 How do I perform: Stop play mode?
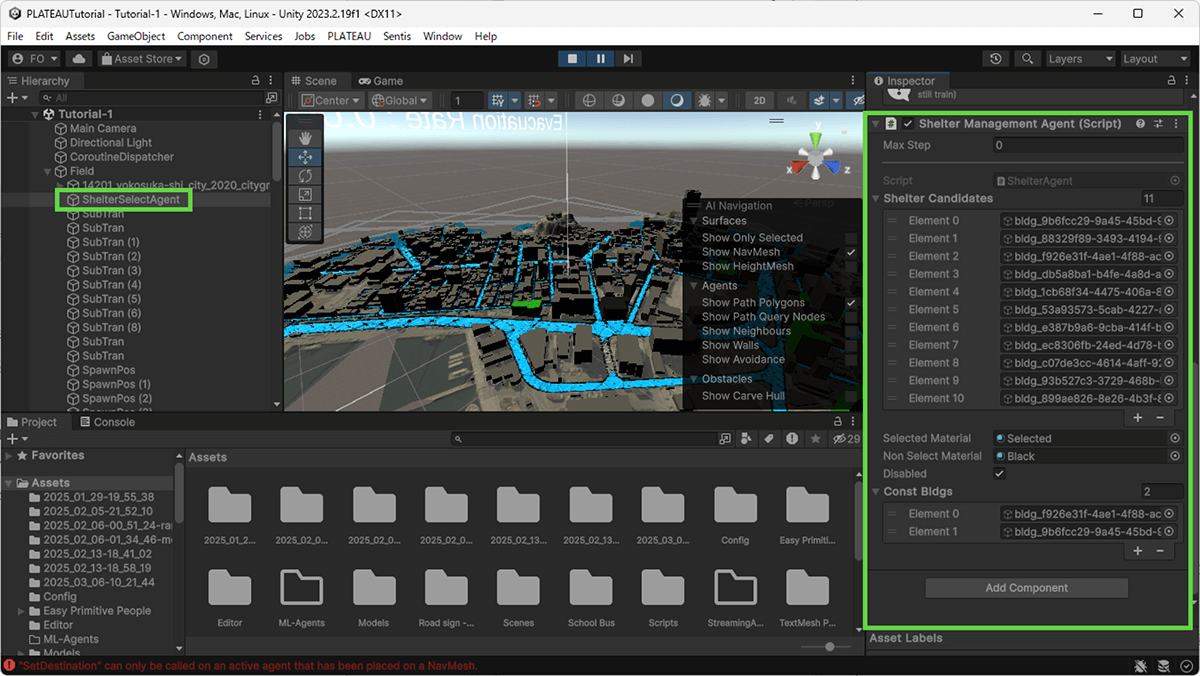pyautogui.click(x=573, y=59)
